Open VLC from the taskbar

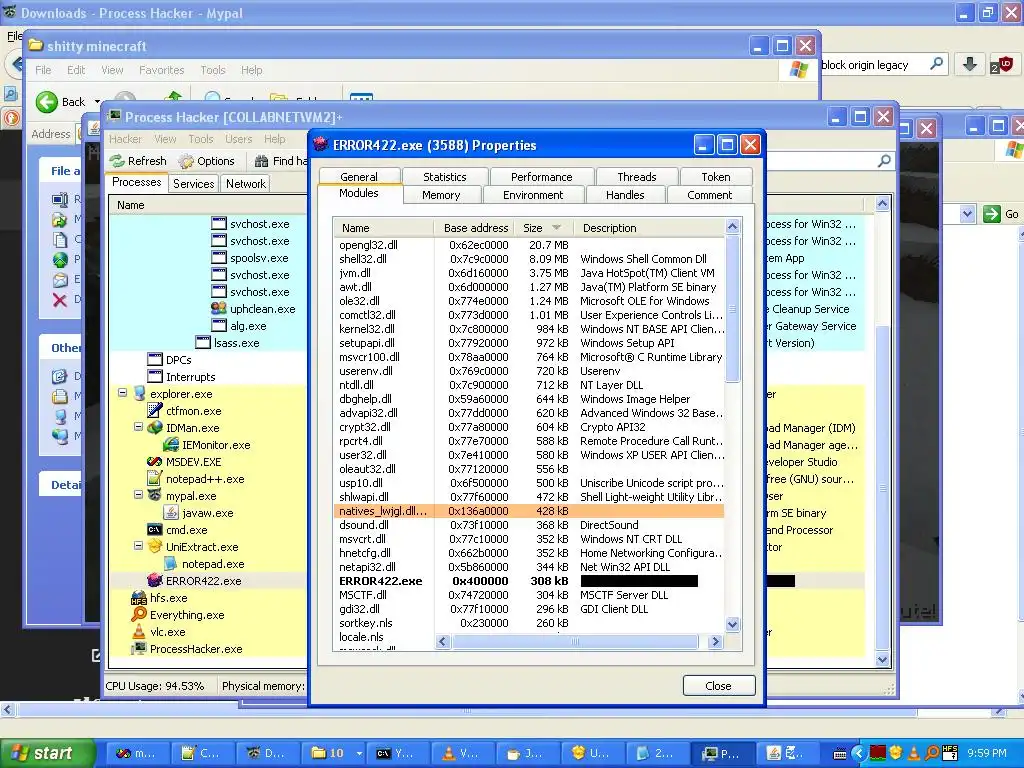[462, 753]
